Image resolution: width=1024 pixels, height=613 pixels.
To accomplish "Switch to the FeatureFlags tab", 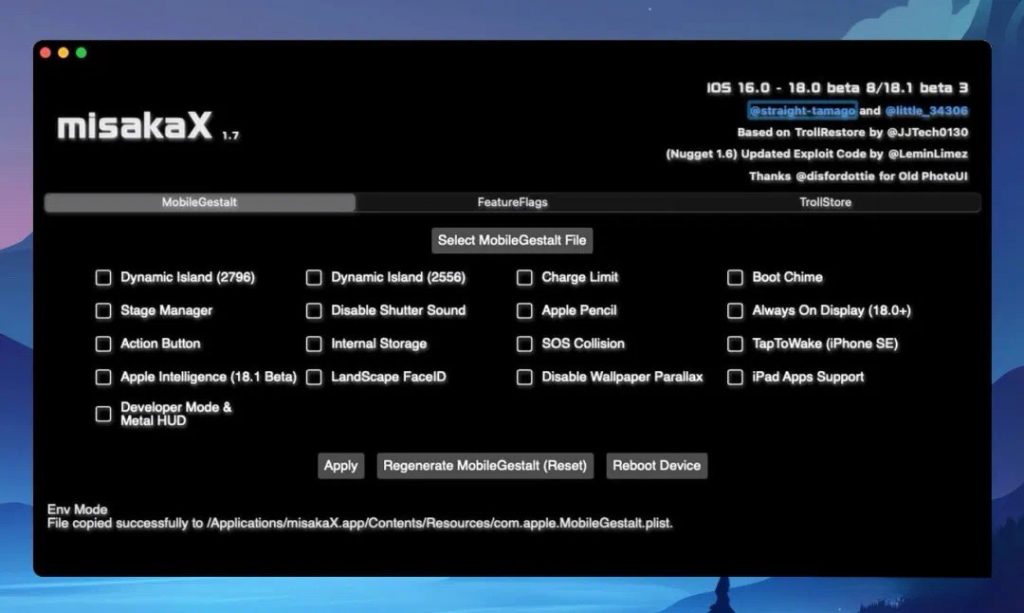I will [x=512, y=203].
